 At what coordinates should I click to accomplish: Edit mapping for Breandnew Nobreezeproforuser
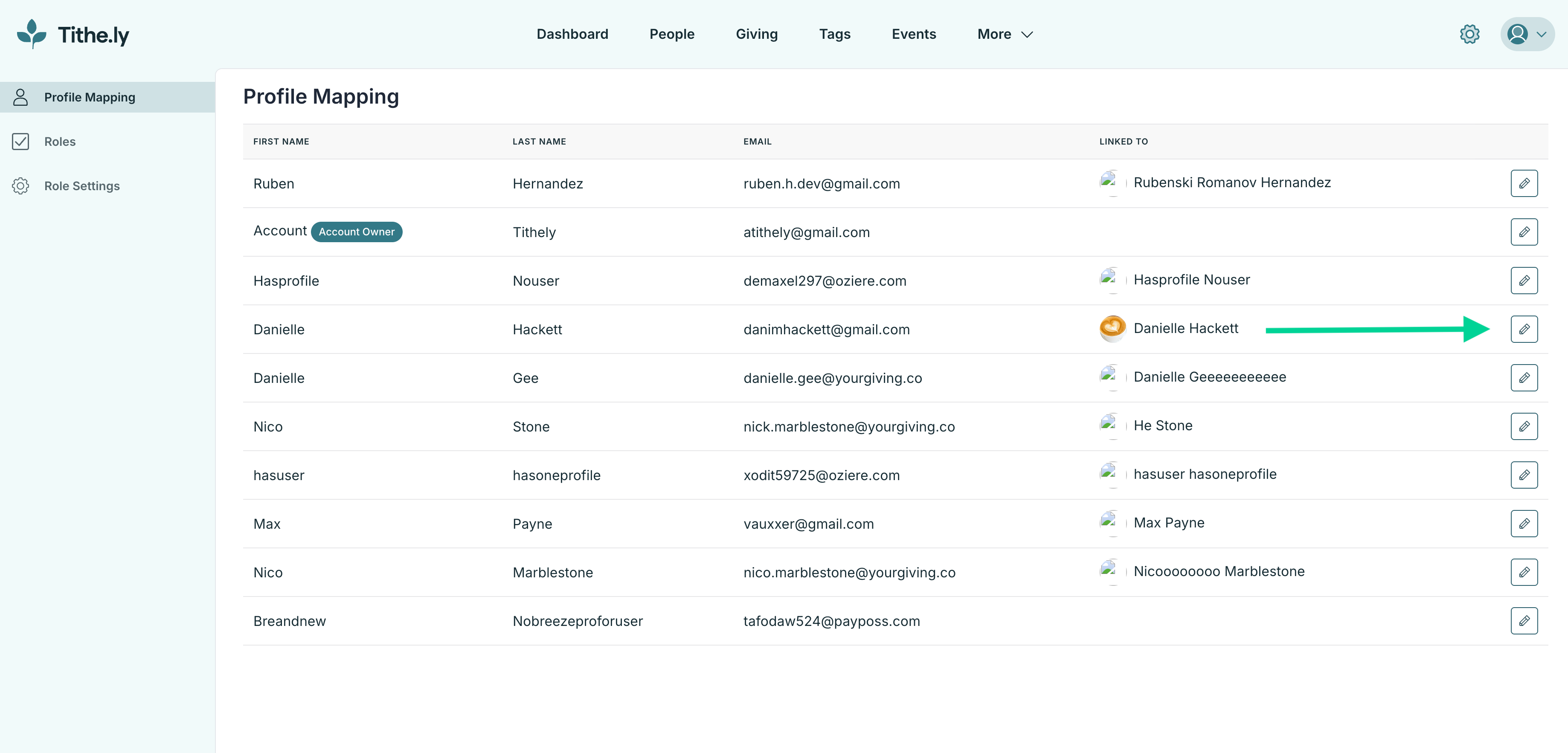coord(1524,621)
